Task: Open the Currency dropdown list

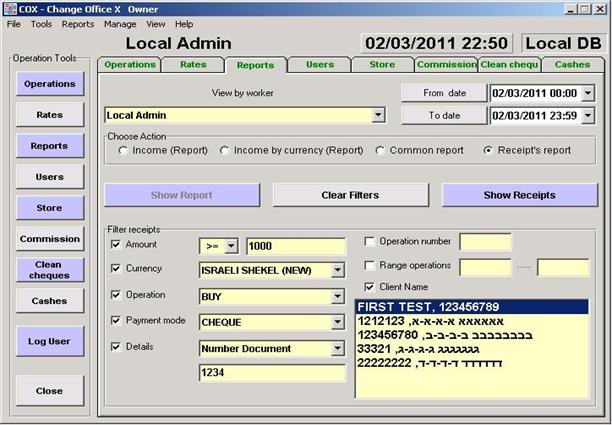Action: point(337,270)
